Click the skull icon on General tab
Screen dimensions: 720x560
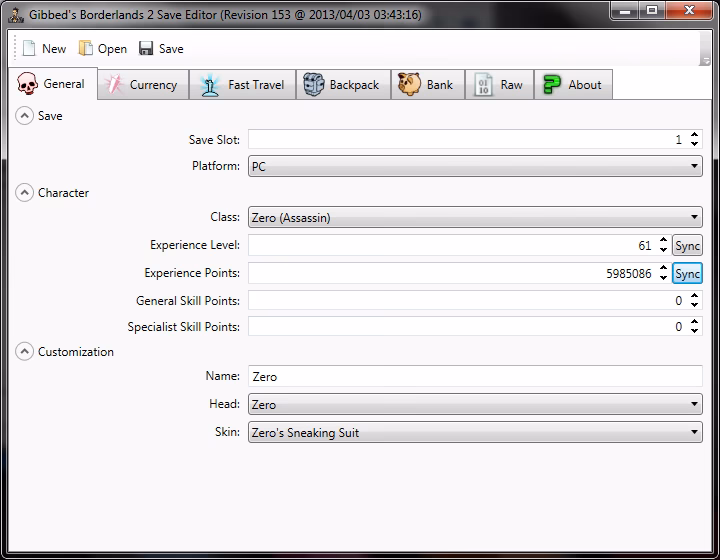(x=27, y=84)
